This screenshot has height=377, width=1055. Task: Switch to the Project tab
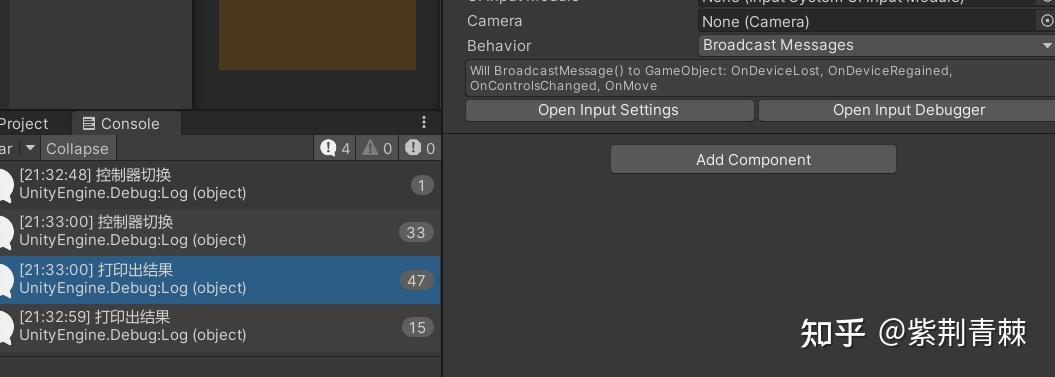(24, 124)
